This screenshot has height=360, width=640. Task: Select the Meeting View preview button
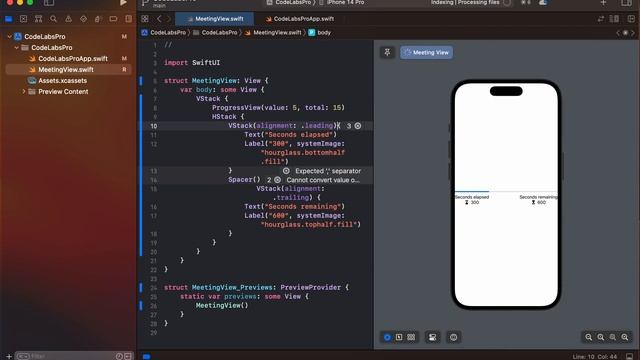click(x=426, y=52)
